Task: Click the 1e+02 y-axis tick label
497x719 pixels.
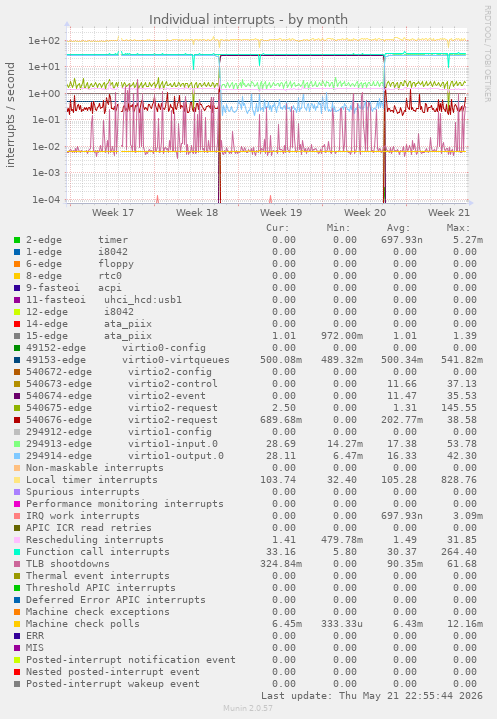Action: point(44,40)
